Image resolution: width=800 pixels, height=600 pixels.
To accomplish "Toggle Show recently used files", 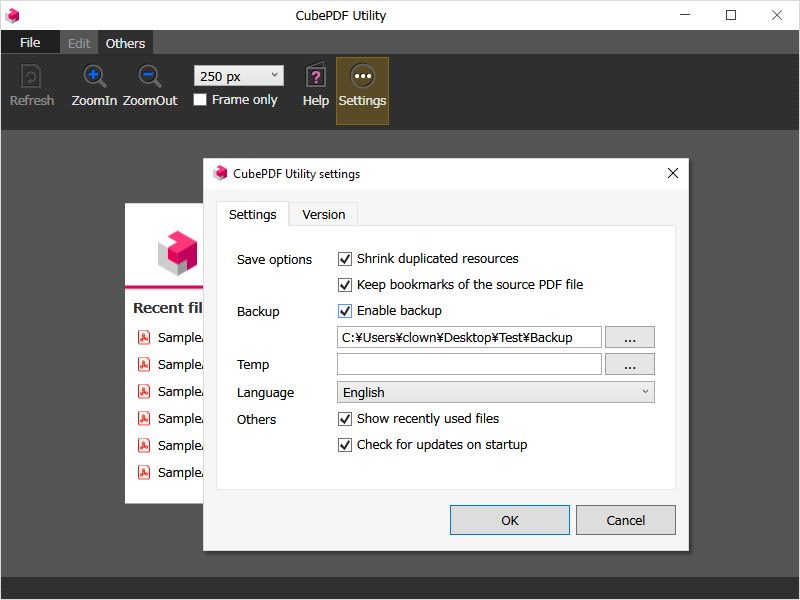I will coord(345,419).
